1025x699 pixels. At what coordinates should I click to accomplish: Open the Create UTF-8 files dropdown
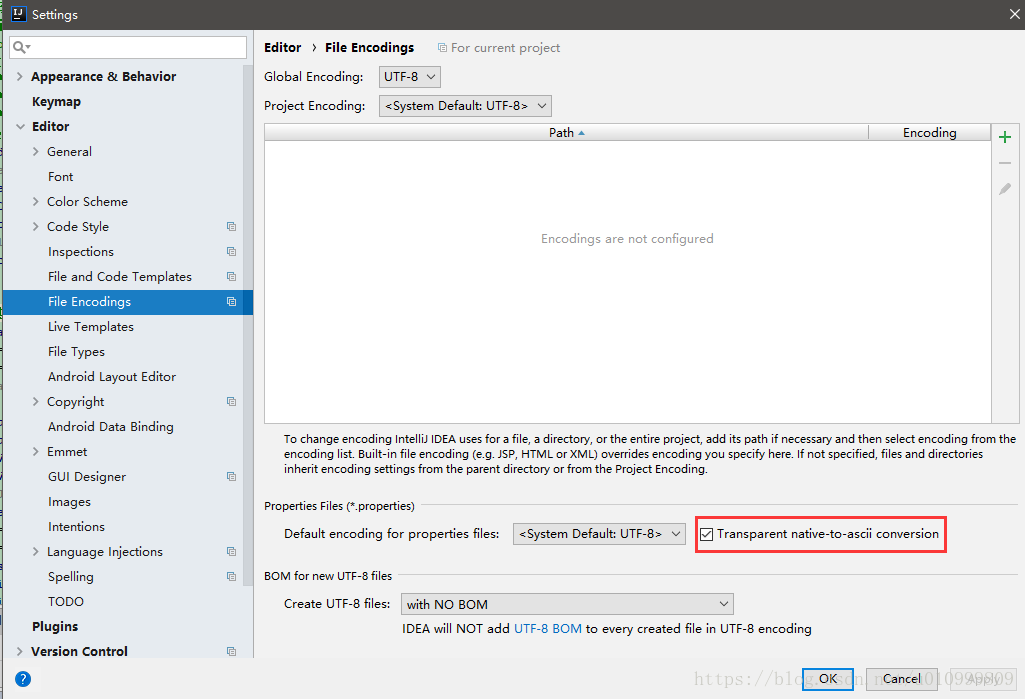click(x=567, y=604)
